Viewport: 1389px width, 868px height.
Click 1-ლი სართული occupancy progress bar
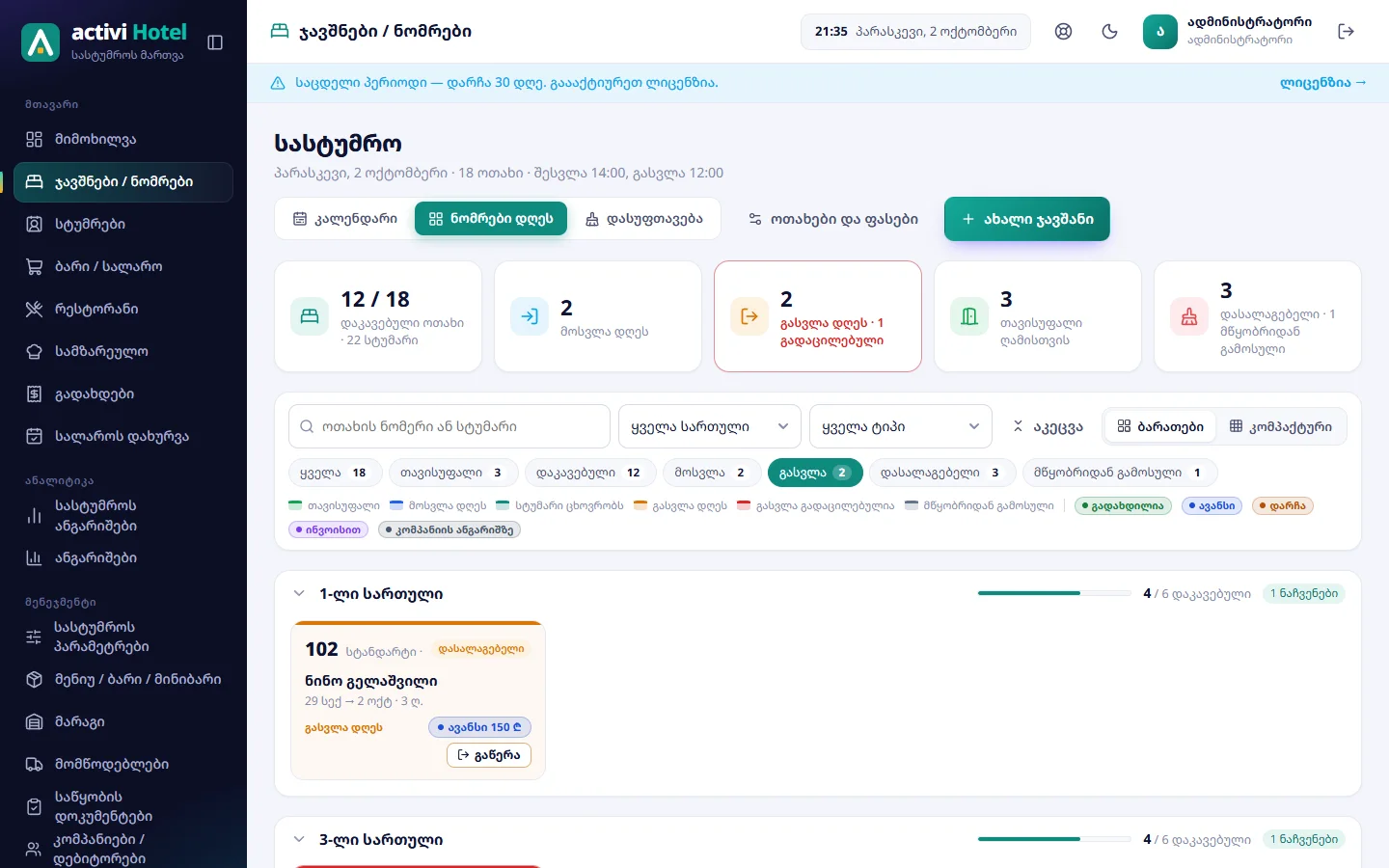[x=1054, y=593]
